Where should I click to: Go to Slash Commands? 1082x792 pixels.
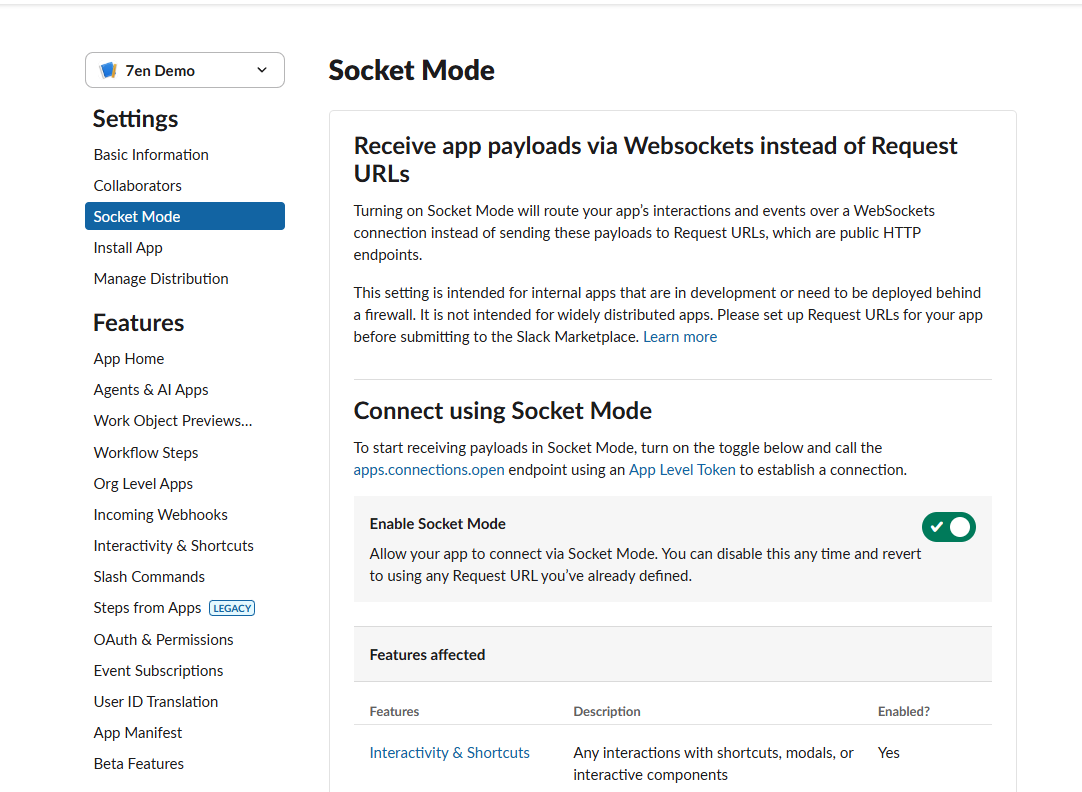point(149,577)
